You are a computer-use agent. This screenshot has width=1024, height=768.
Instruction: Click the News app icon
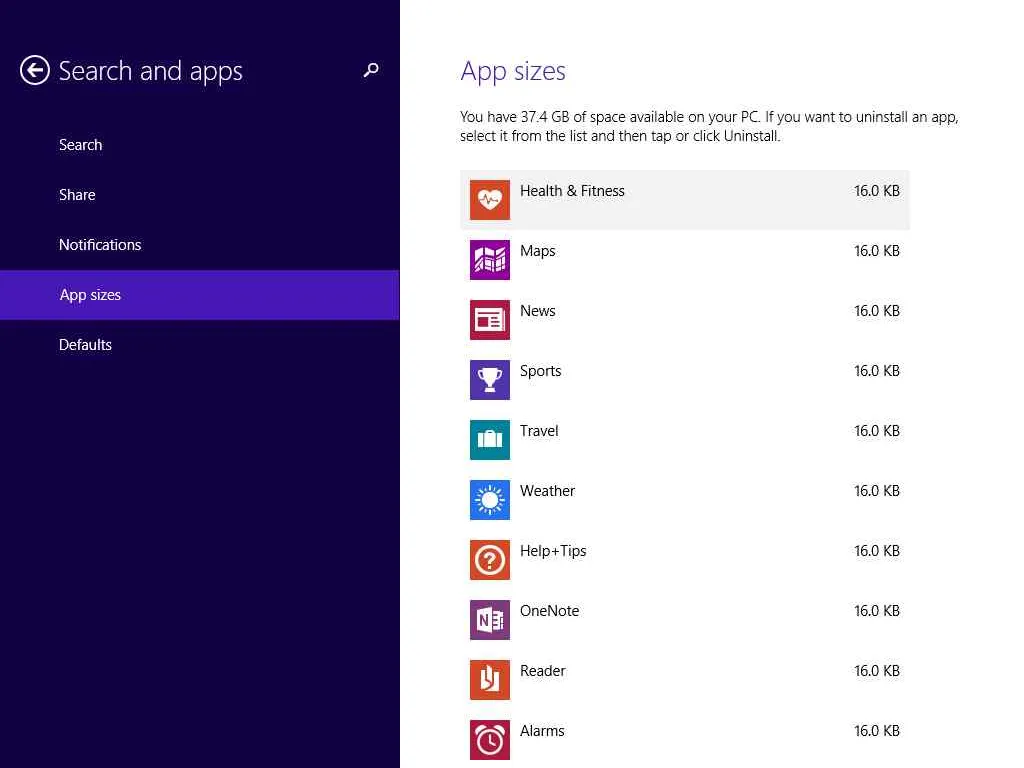490,320
